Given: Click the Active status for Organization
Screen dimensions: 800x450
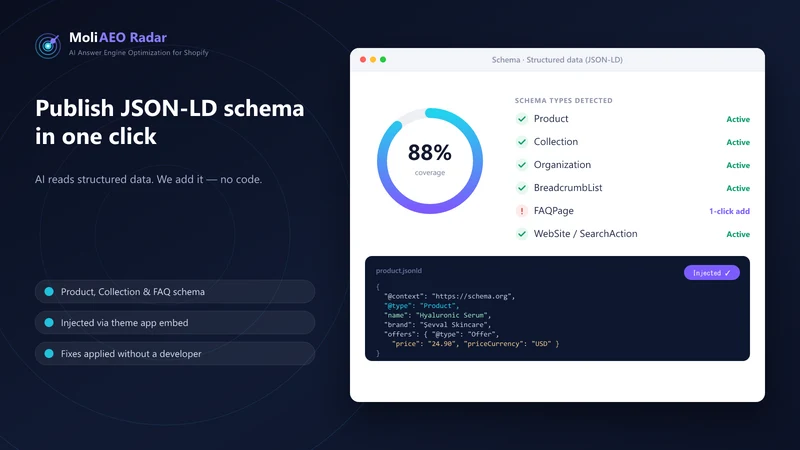Looking at the screenshot, I should coord(738,165).
